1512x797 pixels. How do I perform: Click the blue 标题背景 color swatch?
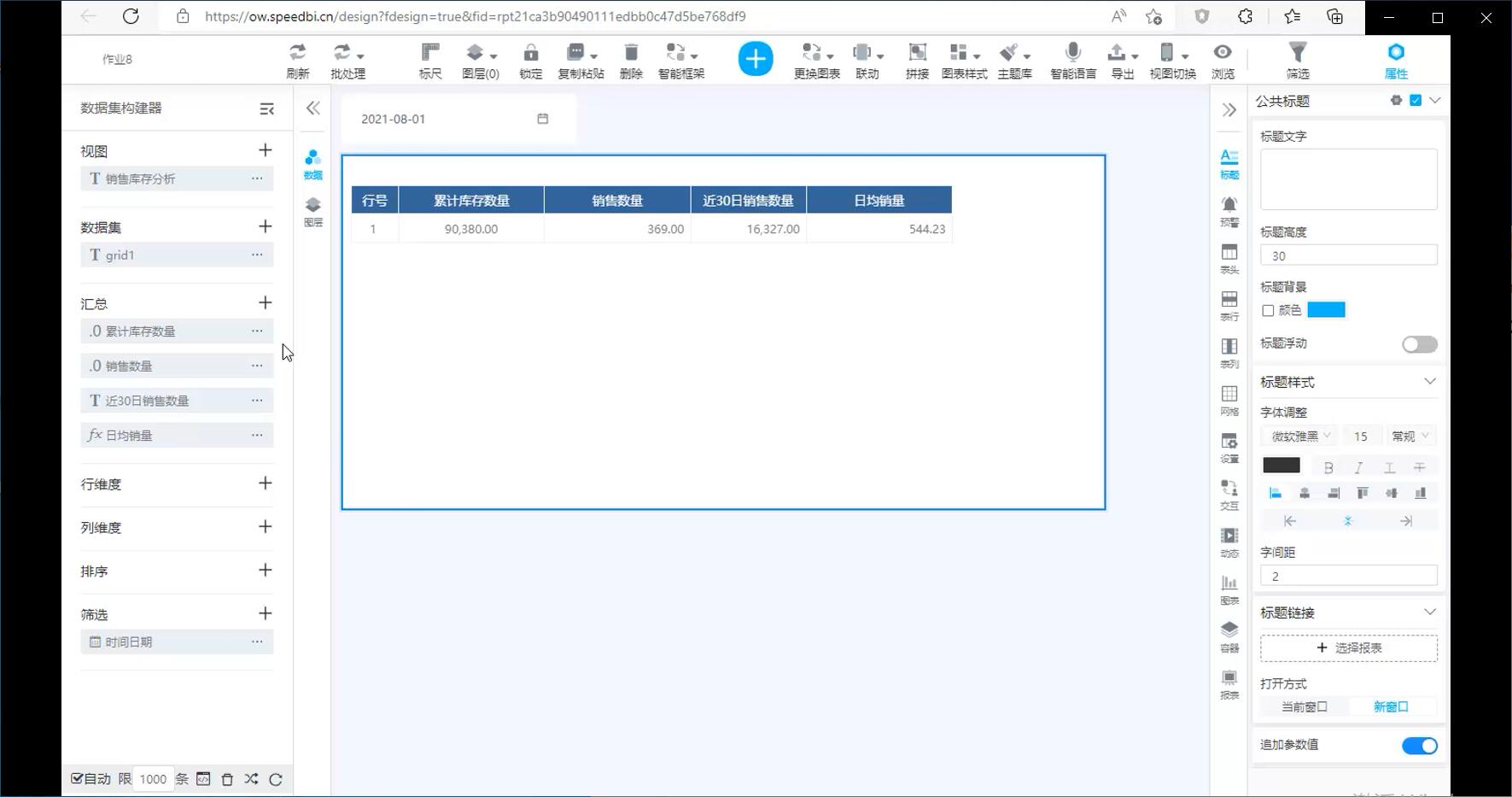pos(1326,310)
